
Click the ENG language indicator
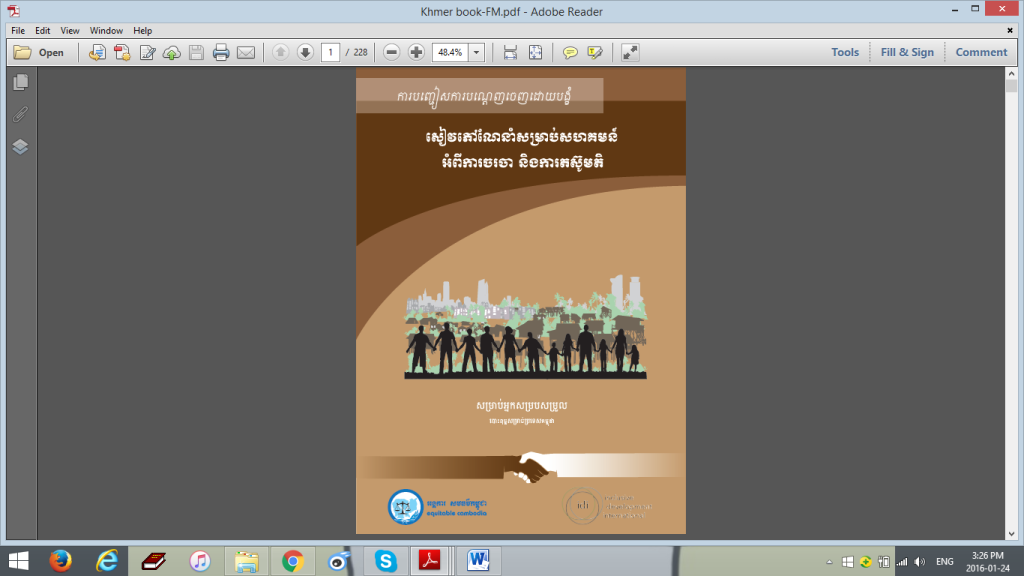(x=944, y=562)
